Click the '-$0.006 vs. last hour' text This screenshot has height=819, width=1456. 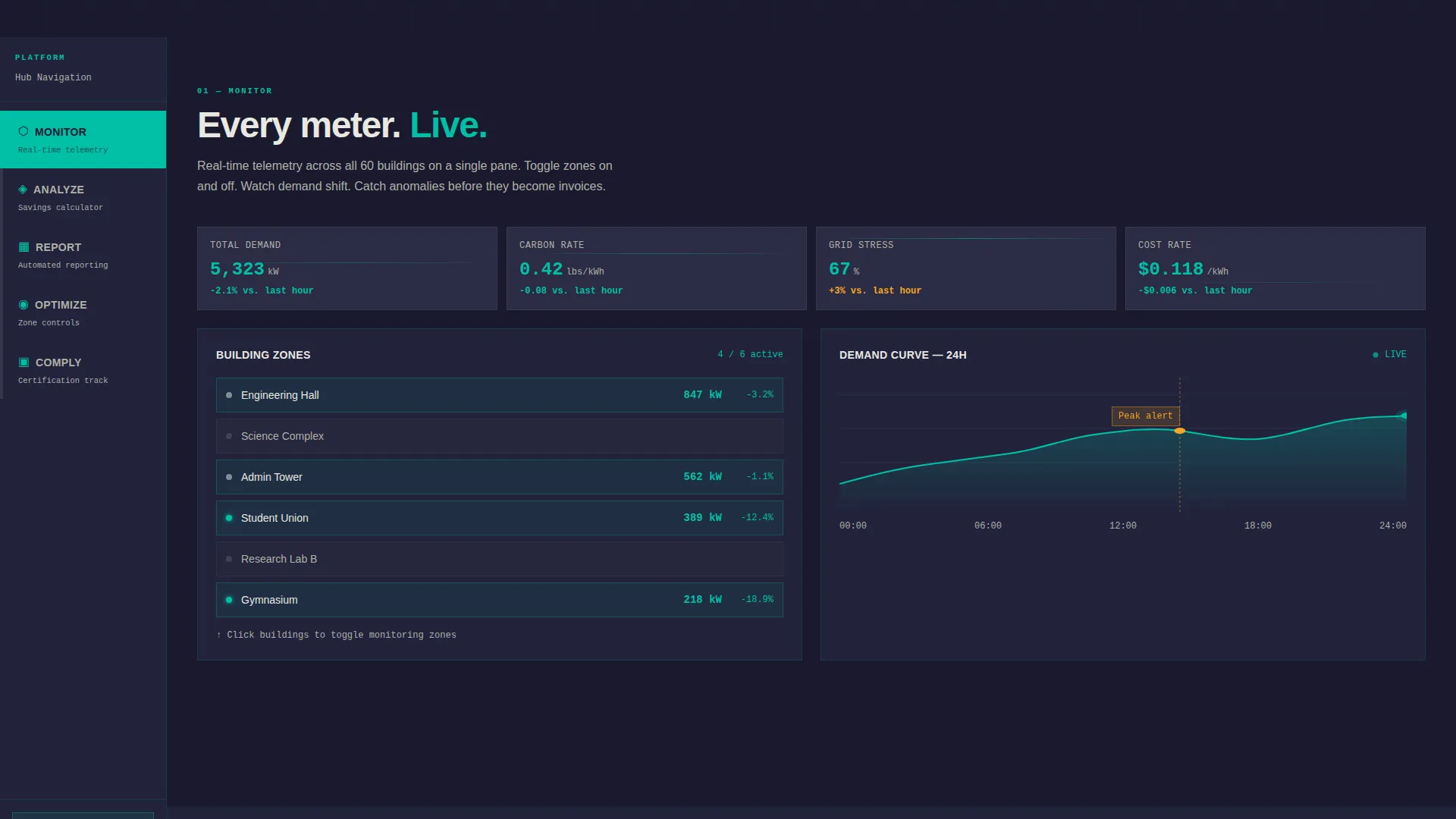(1194, 290)
